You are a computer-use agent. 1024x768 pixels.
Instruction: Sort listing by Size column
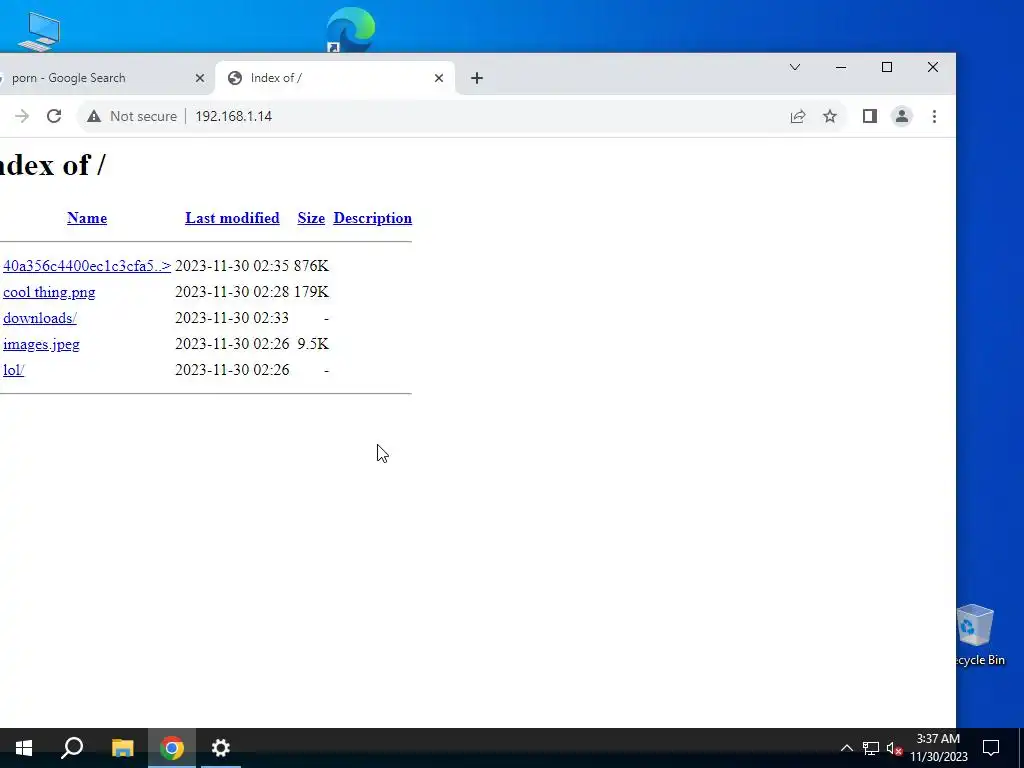click(311, 218)
